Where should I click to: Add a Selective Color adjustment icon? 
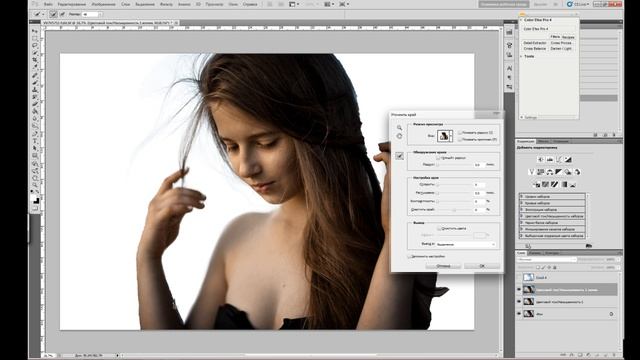pyautogui.click(x=573, y=185)
